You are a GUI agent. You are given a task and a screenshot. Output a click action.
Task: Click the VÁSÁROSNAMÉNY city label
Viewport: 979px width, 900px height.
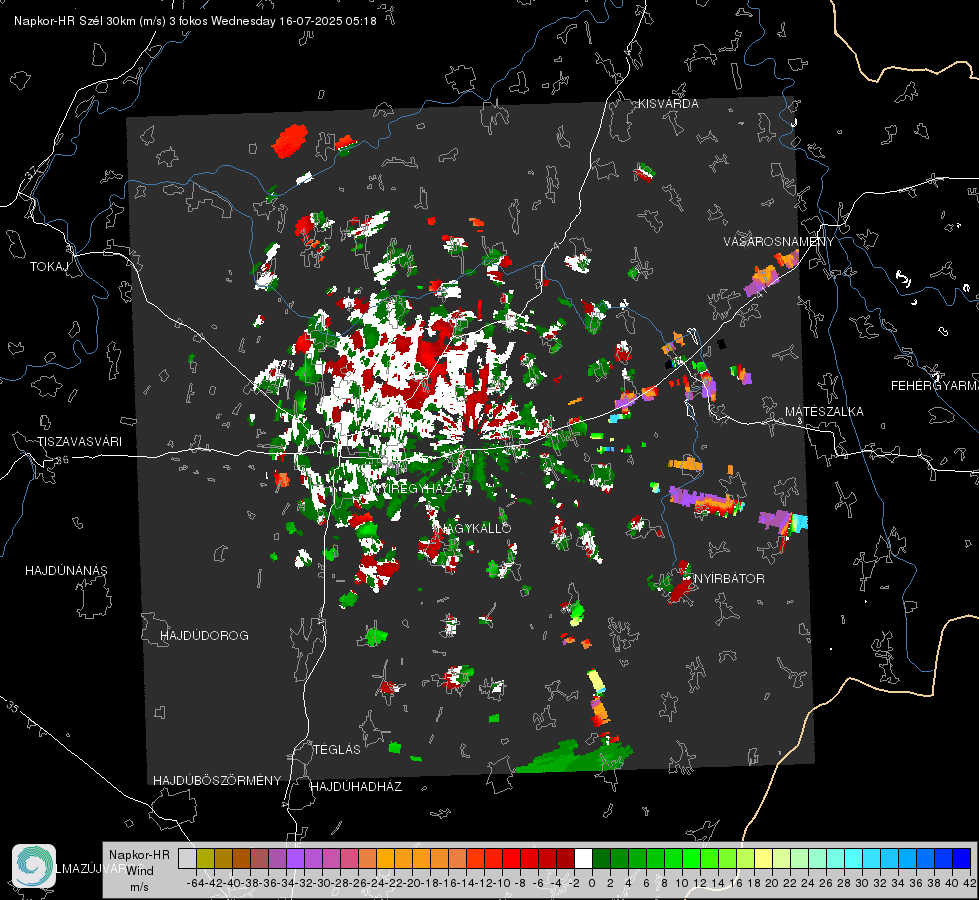tap(778, 242)
